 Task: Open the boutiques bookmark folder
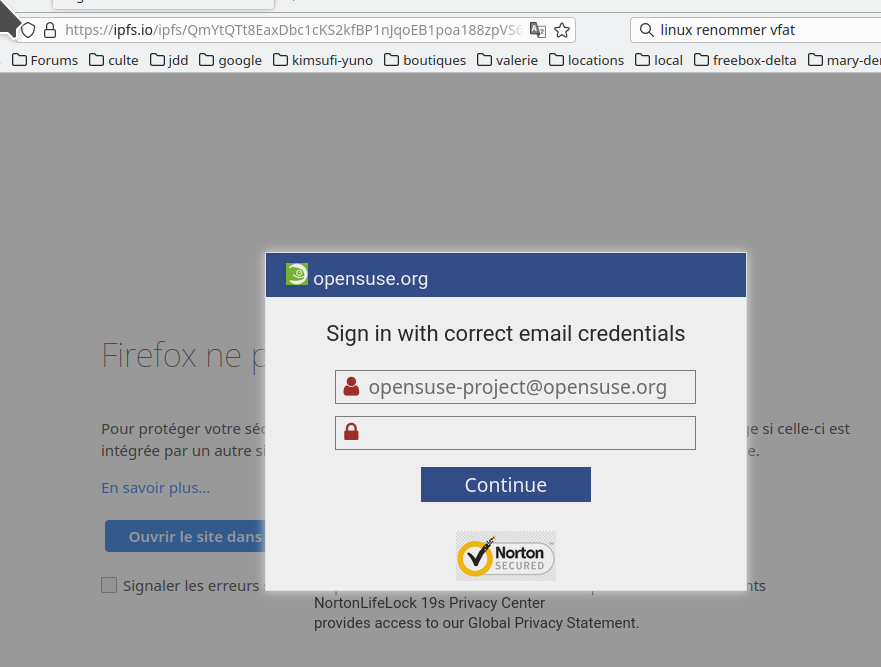point(425,60)
